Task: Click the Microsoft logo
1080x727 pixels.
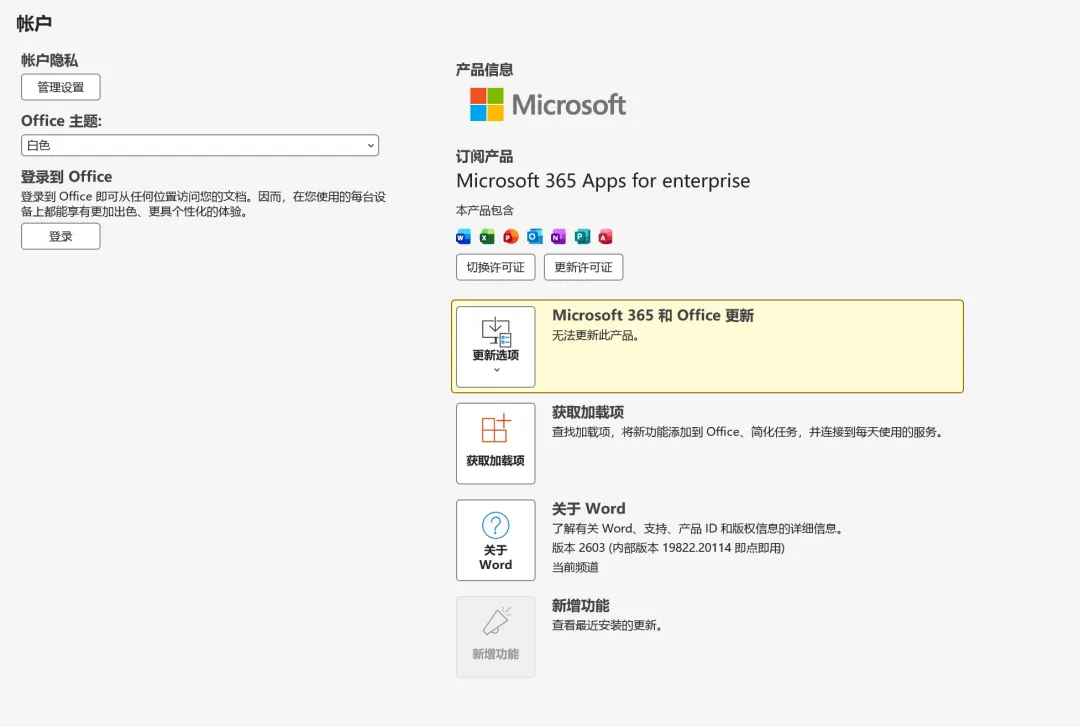Action: tap(548, 105)
